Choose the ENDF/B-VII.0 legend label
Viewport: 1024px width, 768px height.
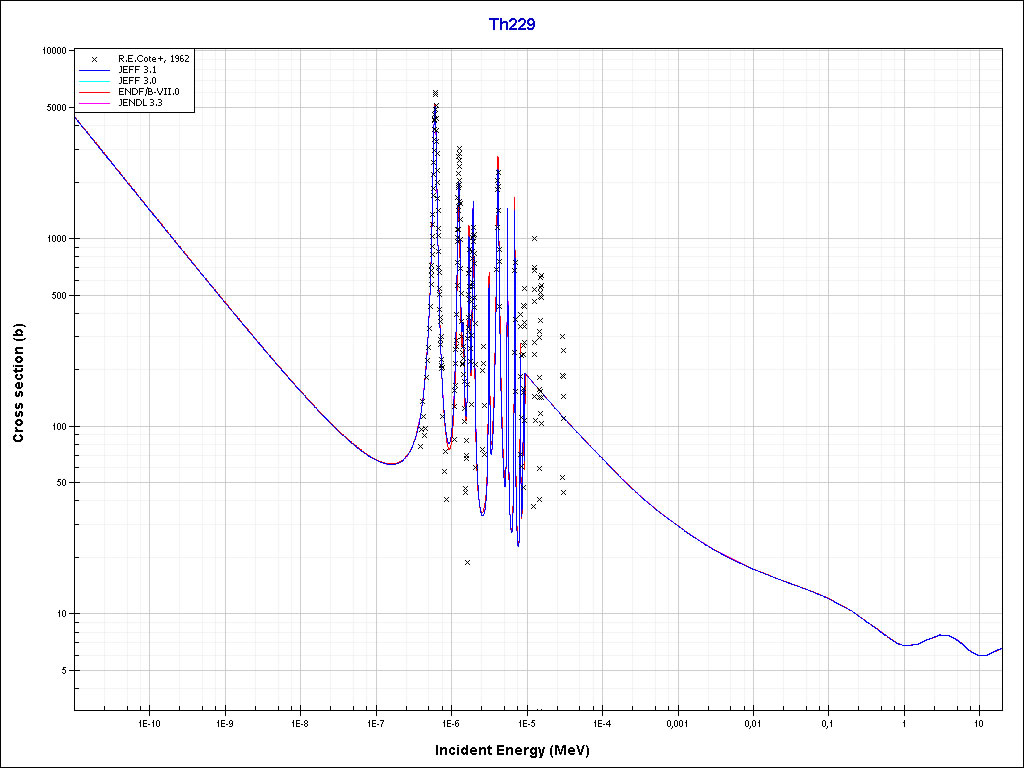pos(147,92)
